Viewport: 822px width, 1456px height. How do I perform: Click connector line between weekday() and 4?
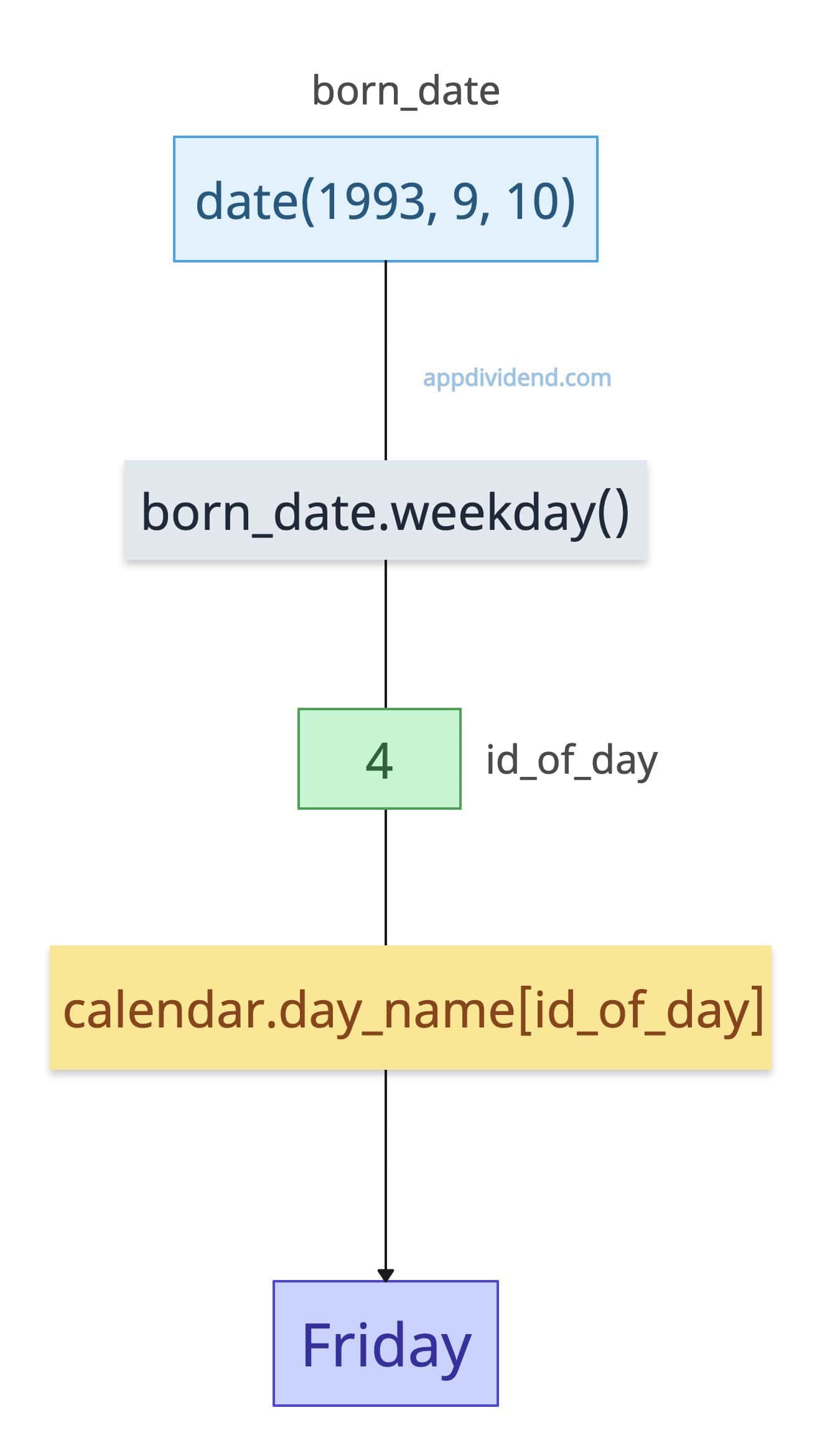386,634
